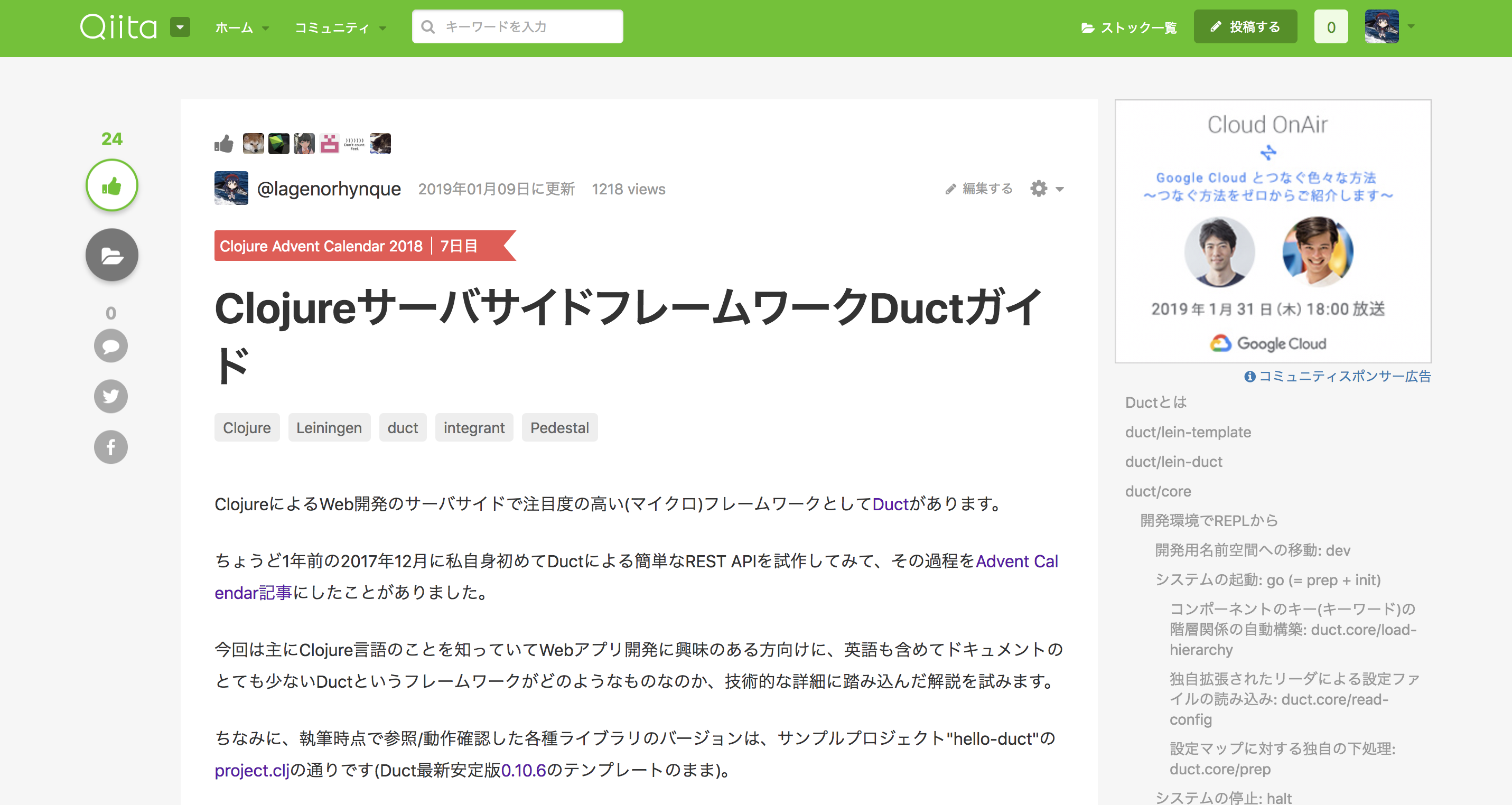
Task: Select the integrant tag
Action: pos(474,428)
